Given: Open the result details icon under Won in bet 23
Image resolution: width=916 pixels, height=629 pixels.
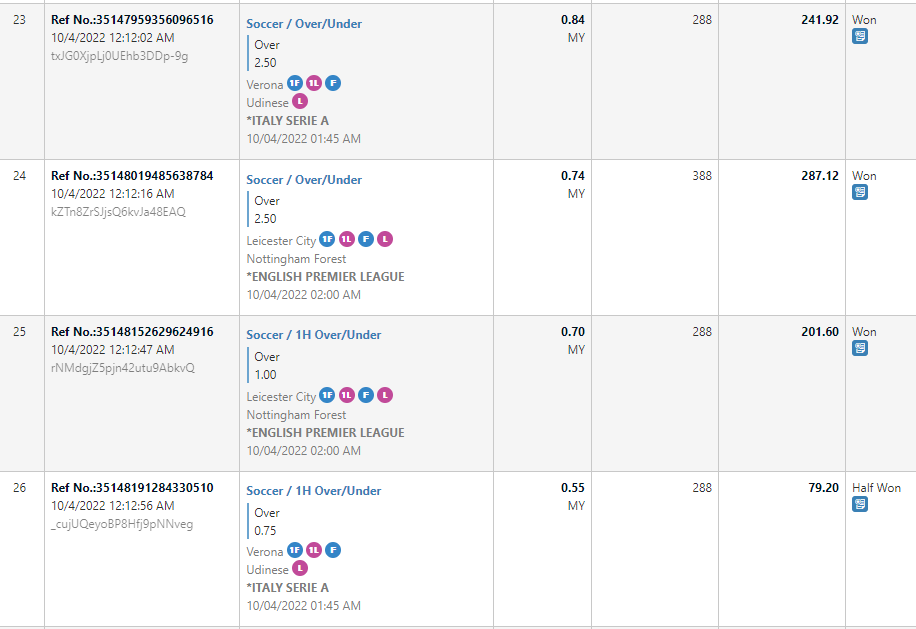Looking at the screenshot, I should pos(860,36).
